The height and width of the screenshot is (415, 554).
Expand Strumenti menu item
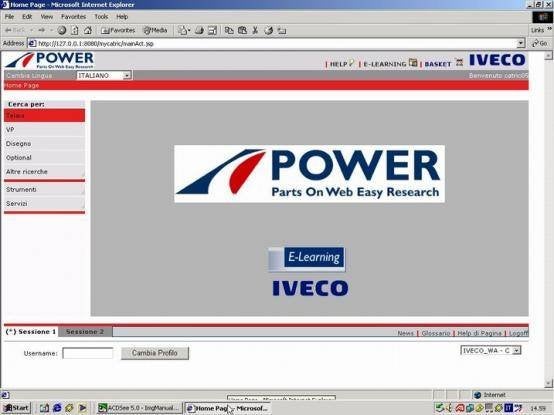[45, 190]
